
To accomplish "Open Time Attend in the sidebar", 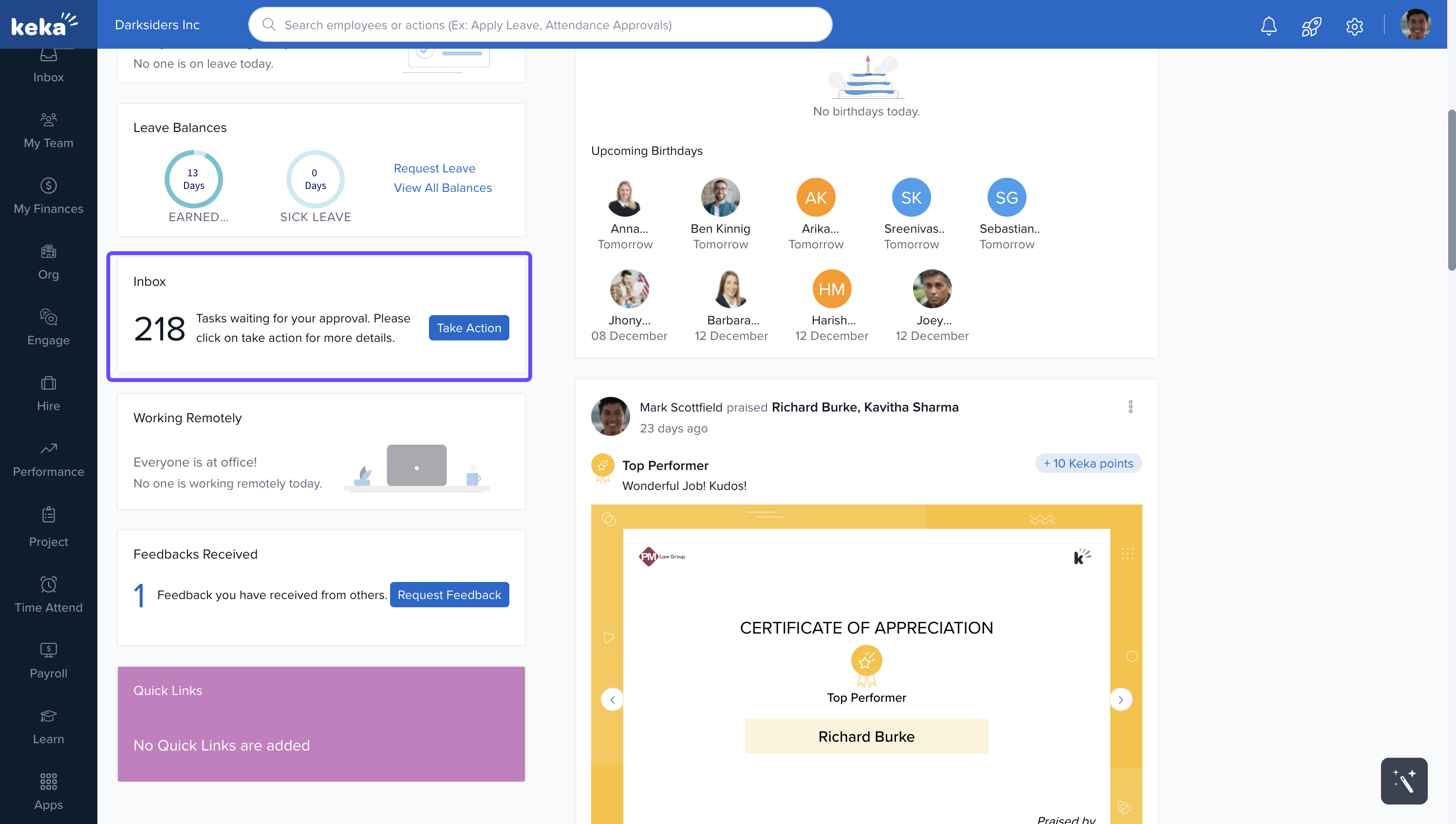I will [x=48, y=595].
